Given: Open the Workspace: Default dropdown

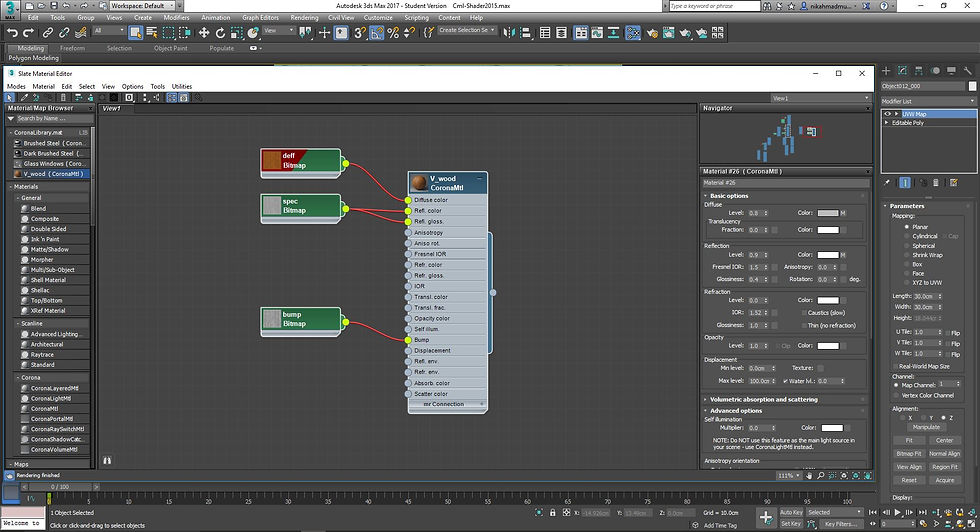Looking at the screenshot, I should click(x=142, y=6).
